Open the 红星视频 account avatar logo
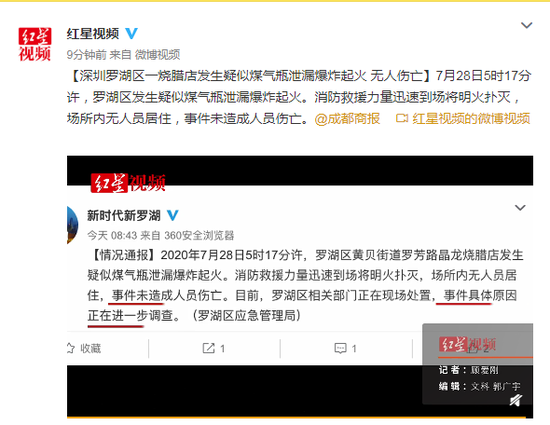The image size is (550, 425). pos(35,44)
